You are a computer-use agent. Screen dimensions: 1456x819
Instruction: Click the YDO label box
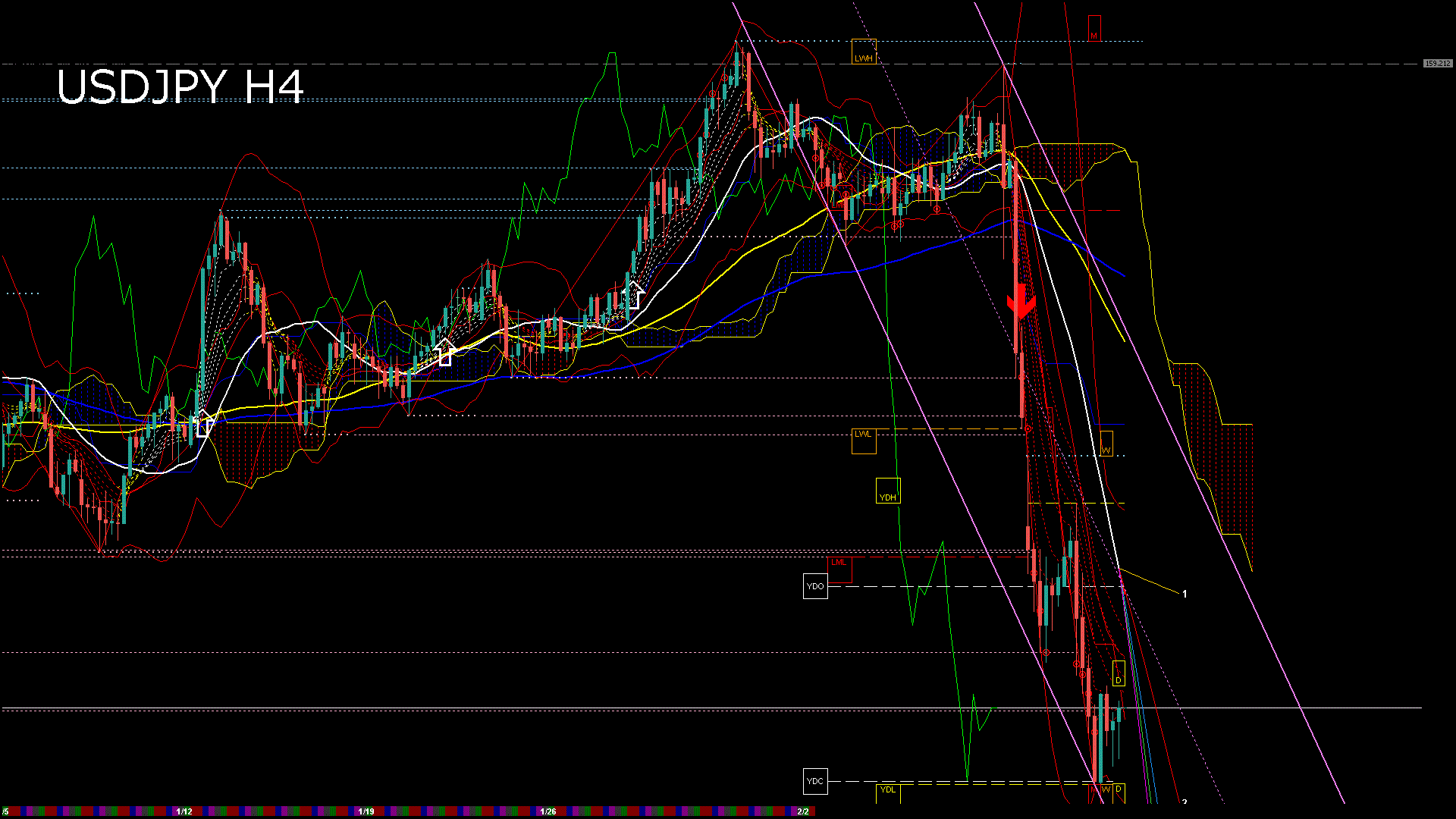point(815,585)
